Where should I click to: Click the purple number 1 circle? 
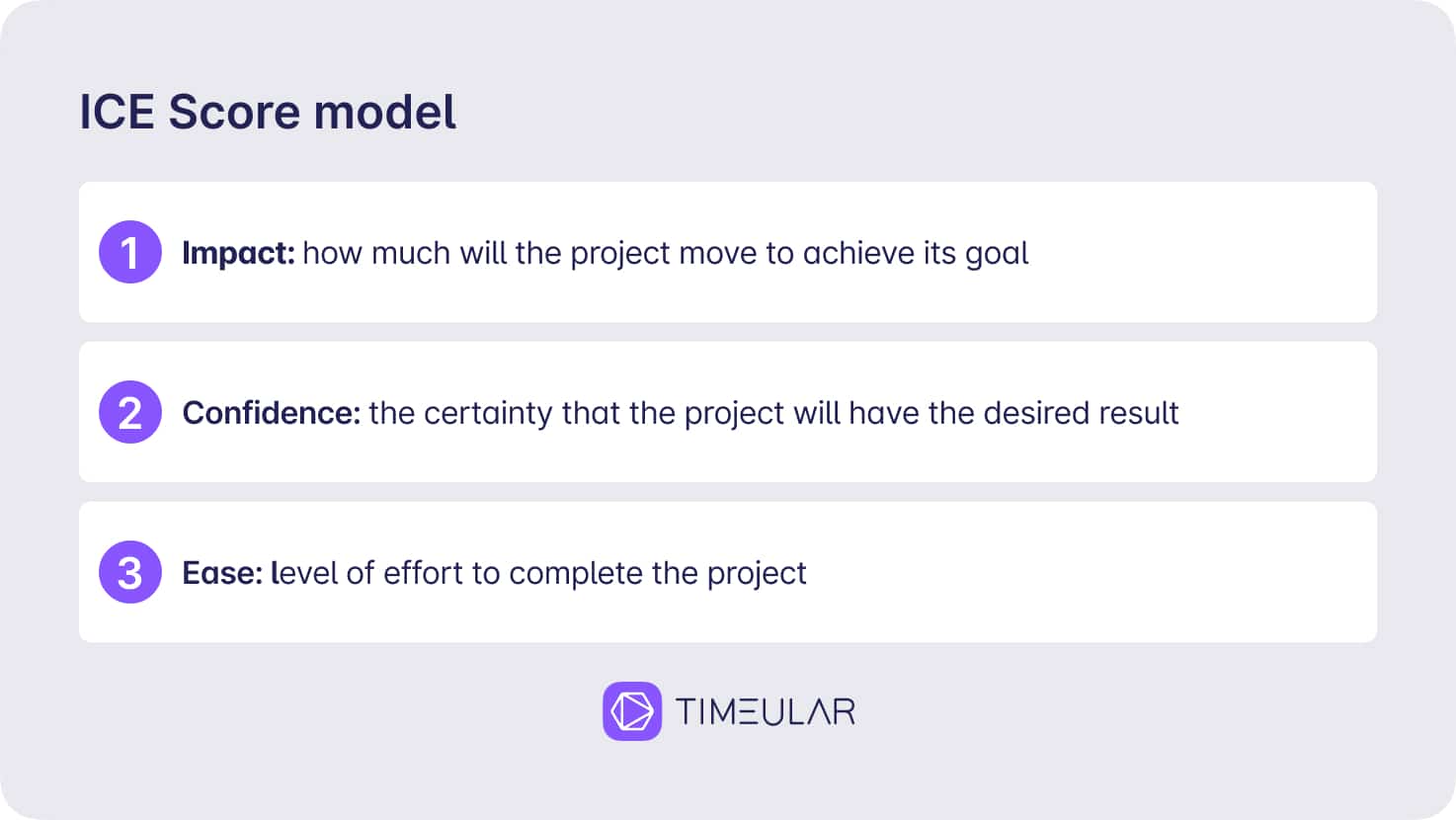coord(130,252)
